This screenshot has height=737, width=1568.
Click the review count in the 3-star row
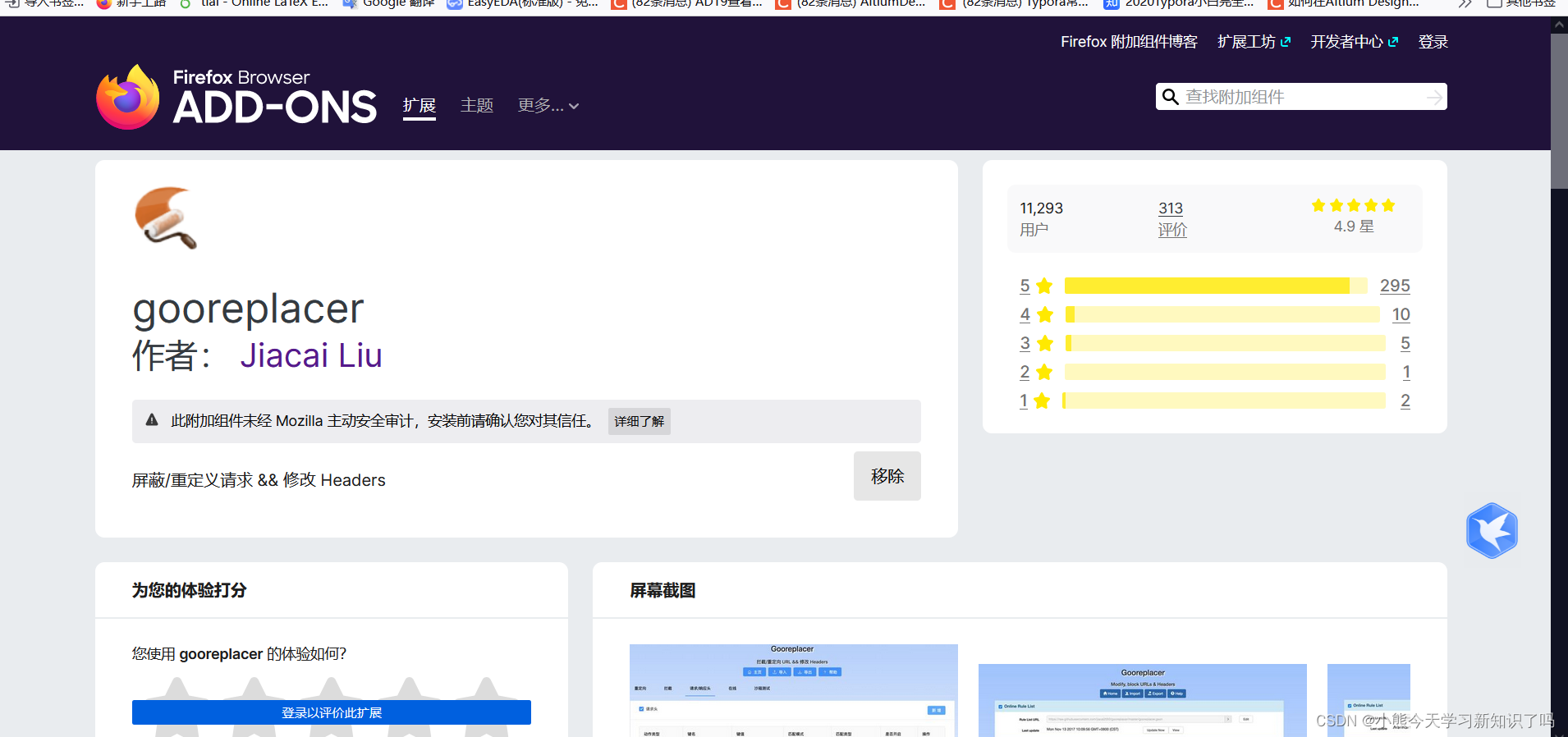pos(1405,343)
